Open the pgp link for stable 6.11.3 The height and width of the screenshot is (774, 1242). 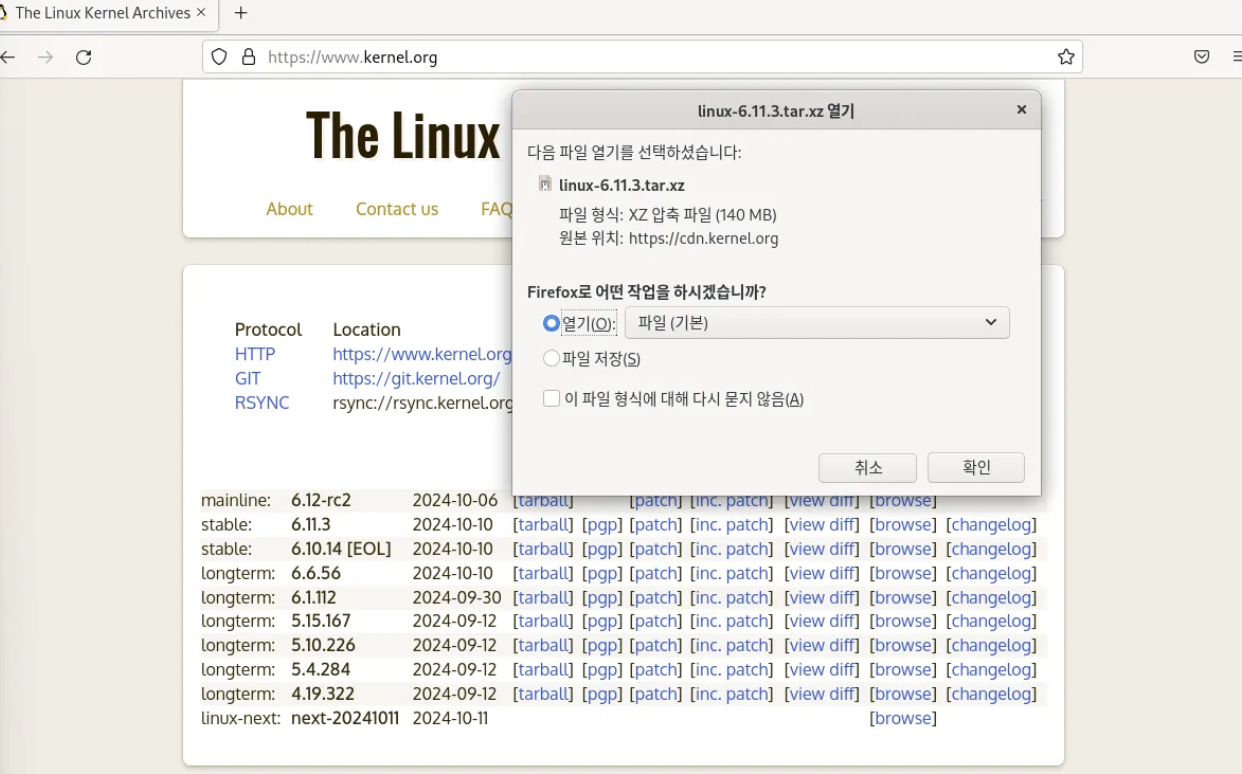(x=603, y=525)
